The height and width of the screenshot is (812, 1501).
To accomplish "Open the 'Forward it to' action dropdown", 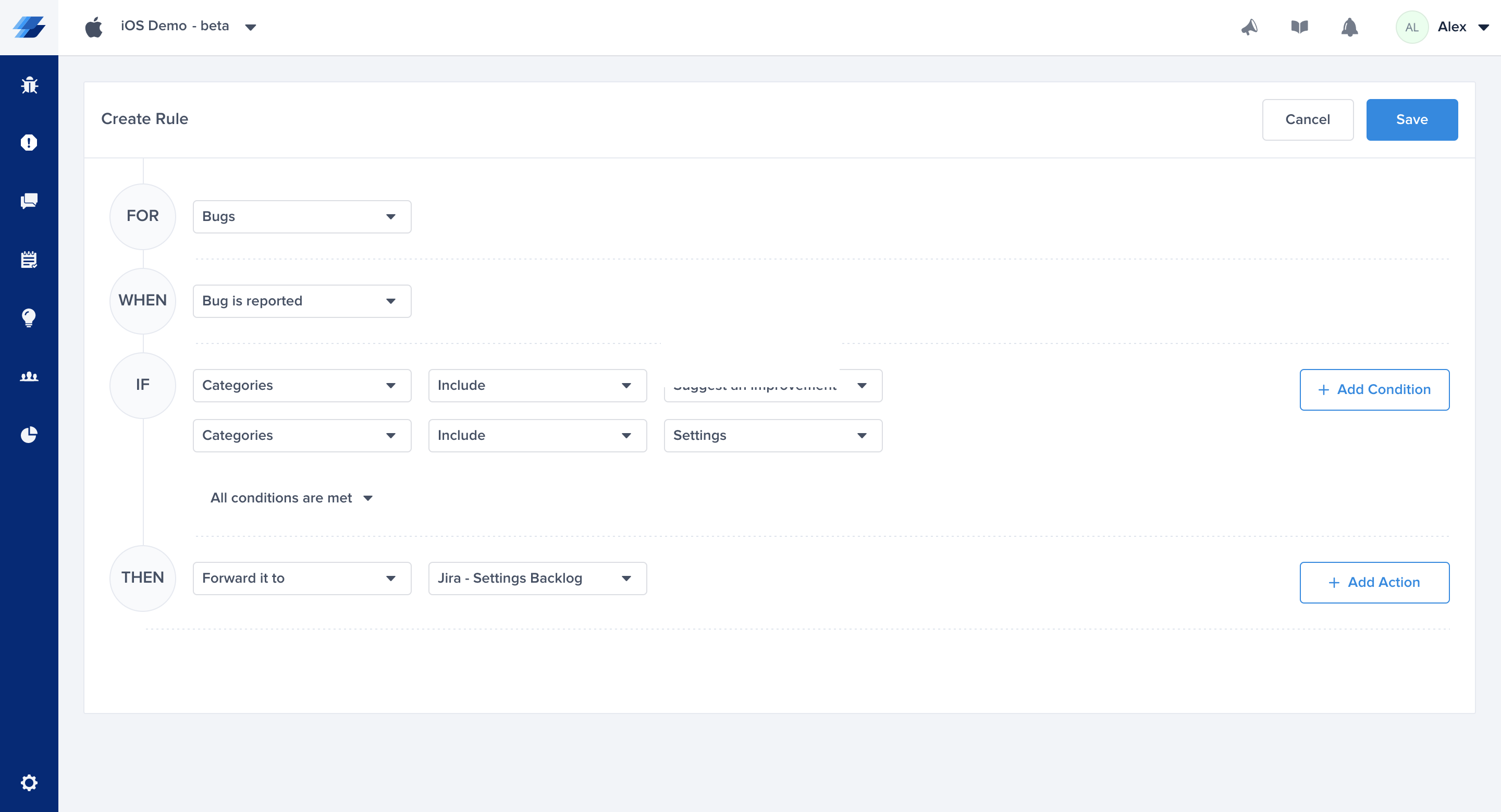I will (x=302, y=579).
